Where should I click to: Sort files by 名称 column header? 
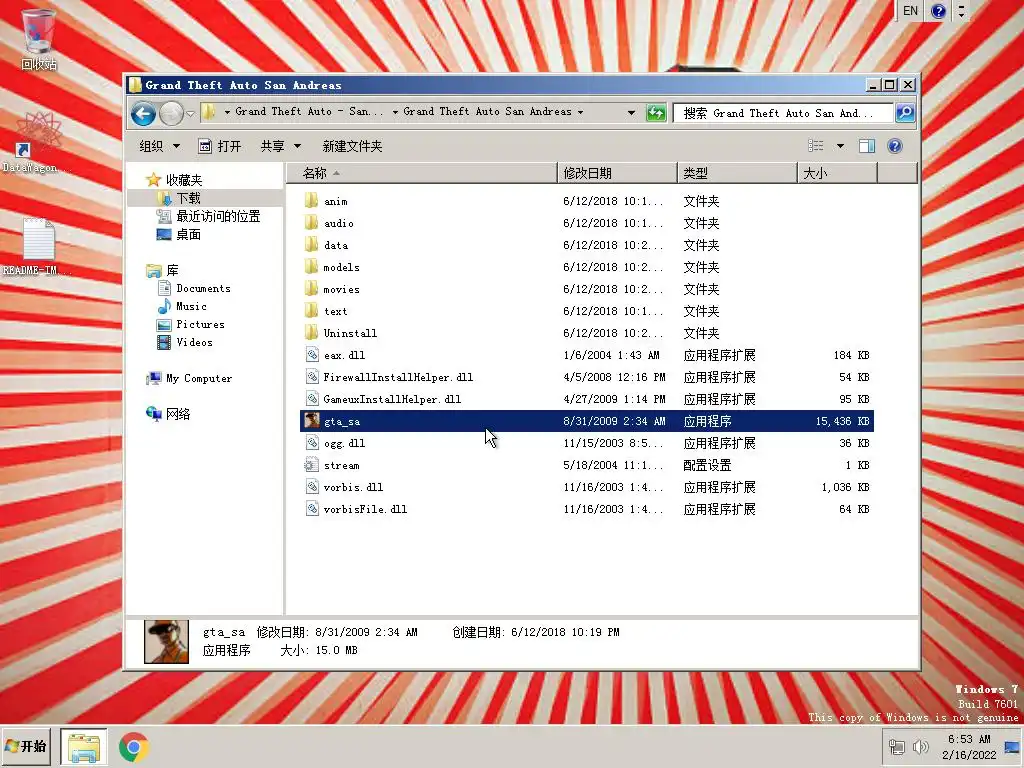pyautogui.click(x=422, y=173)
